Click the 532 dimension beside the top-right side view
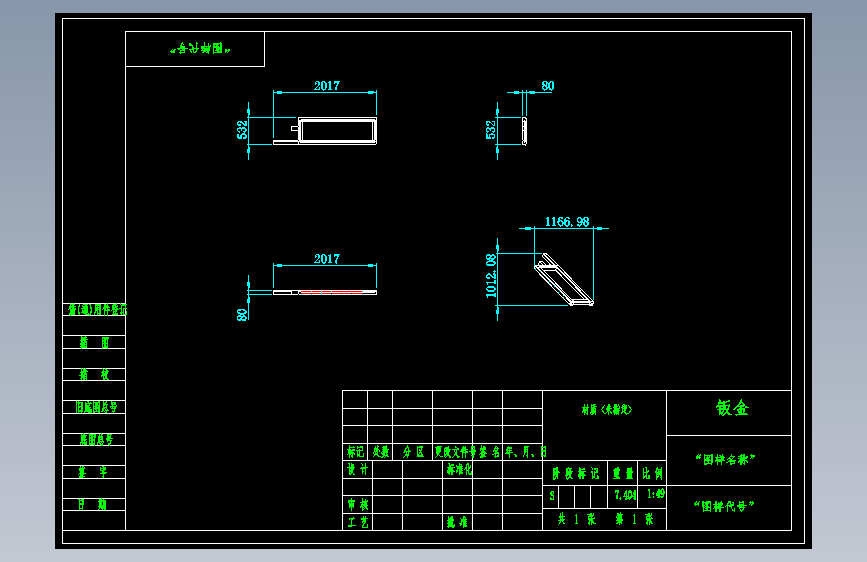This screenshot has height=562, width=867. 491,130
